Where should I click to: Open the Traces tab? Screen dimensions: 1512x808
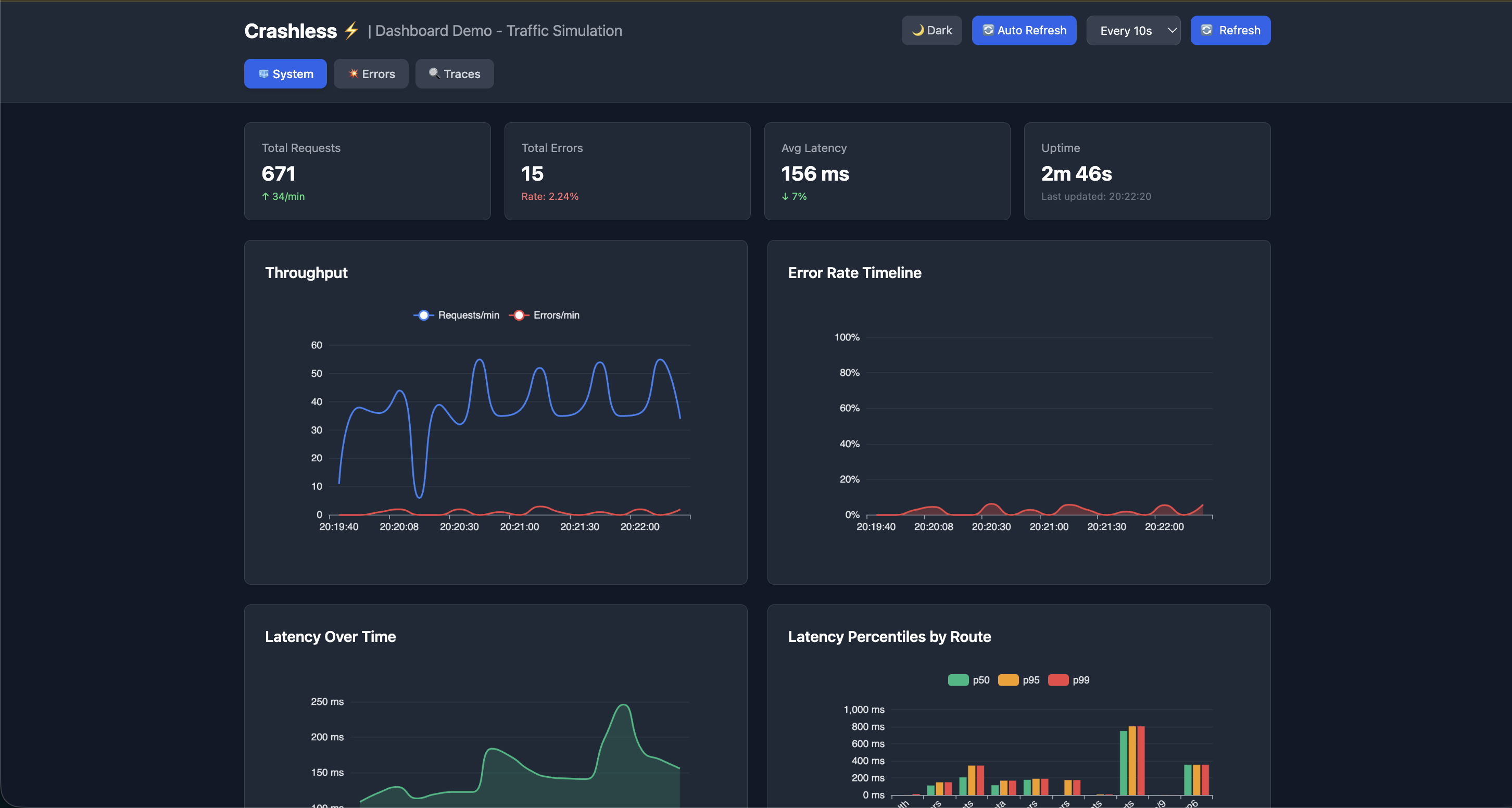click(455, 74)
